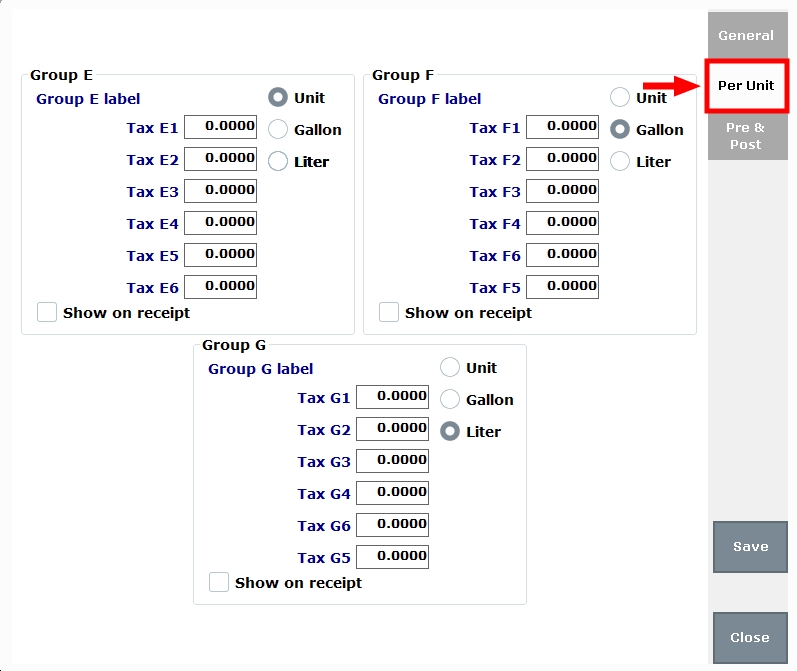Click the Tax G1 label

point(324,398)
